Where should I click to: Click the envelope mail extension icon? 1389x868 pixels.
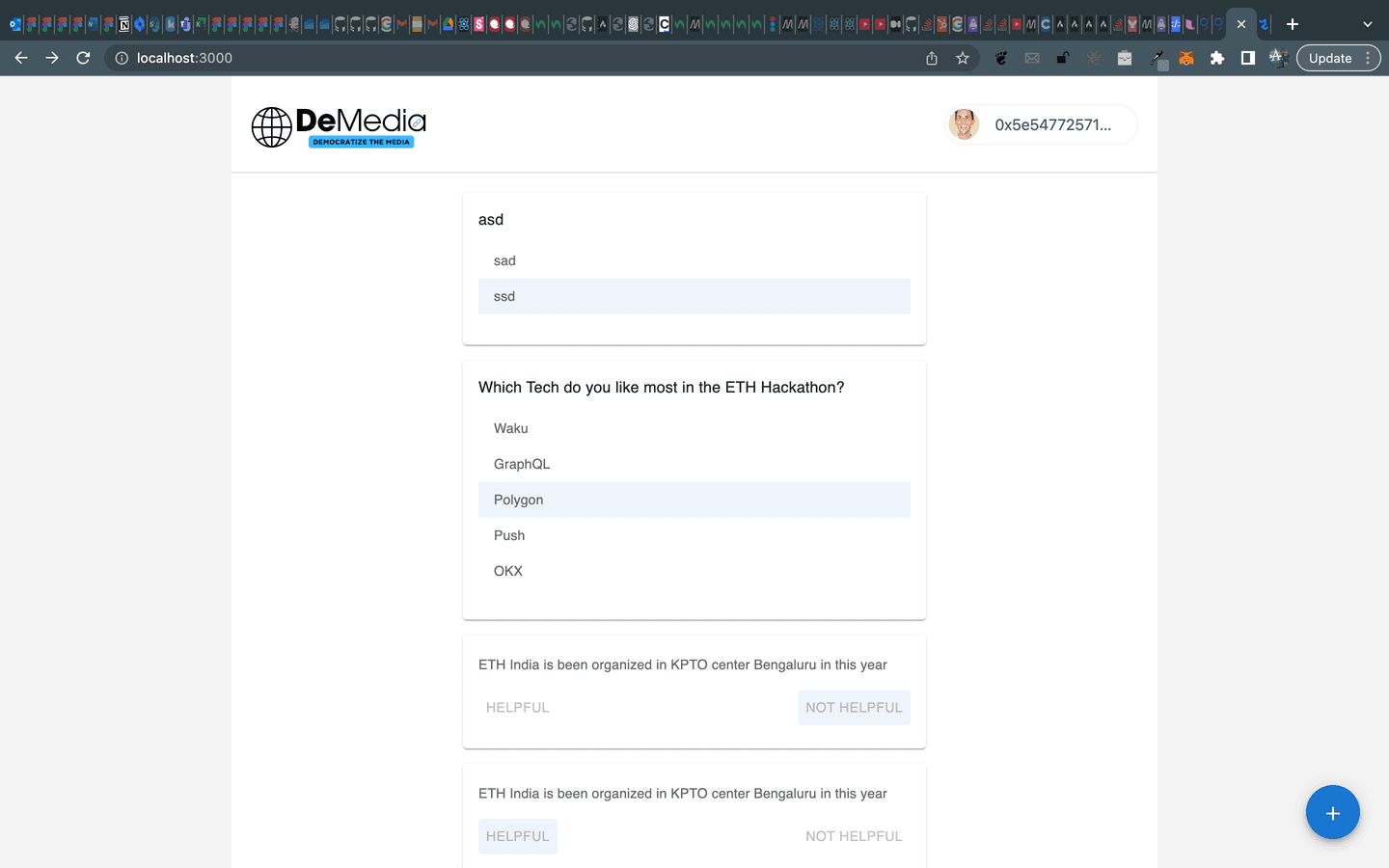coord(1032,58)
